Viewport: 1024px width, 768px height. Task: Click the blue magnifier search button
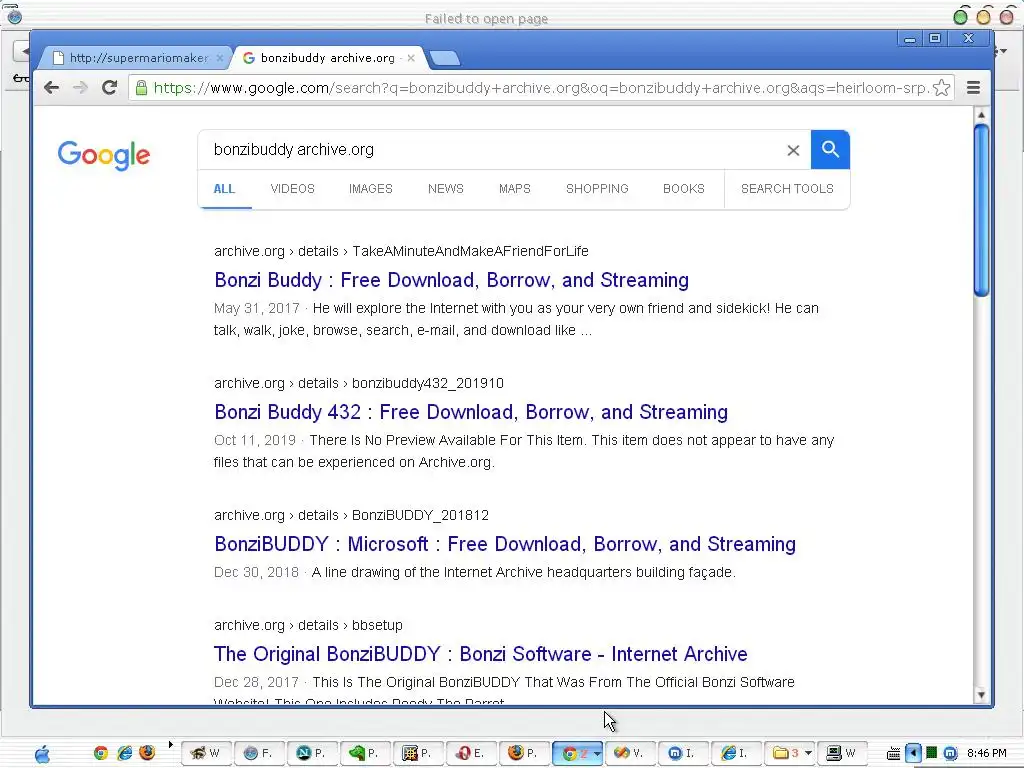[830, 150]
